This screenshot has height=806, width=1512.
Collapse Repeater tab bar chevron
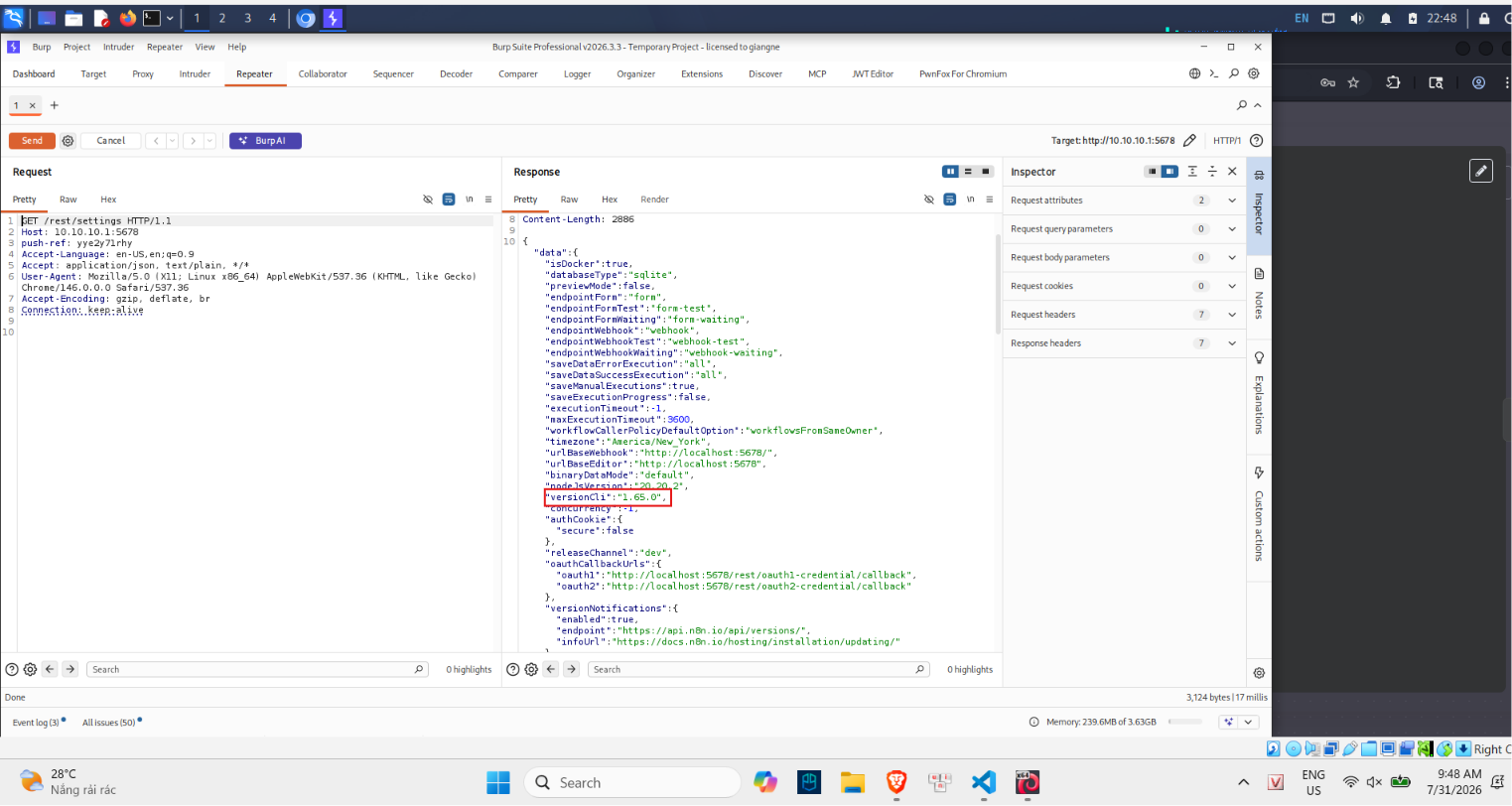point(1258,105)
